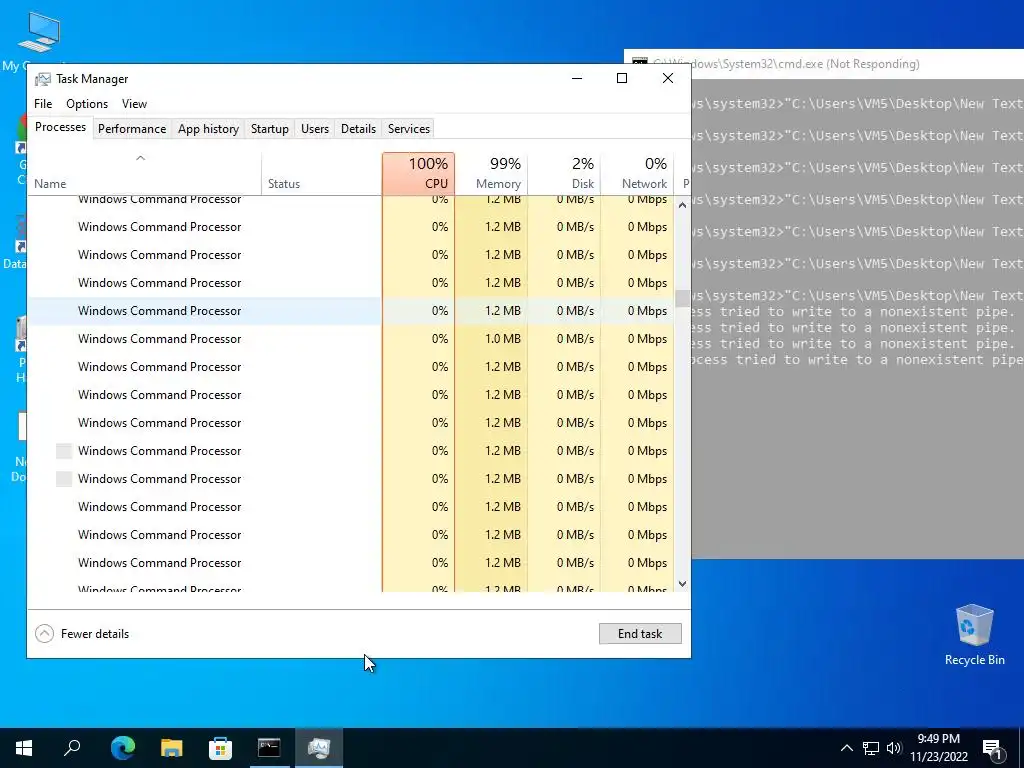Open File Explorer from taskbar

point(171,748)
